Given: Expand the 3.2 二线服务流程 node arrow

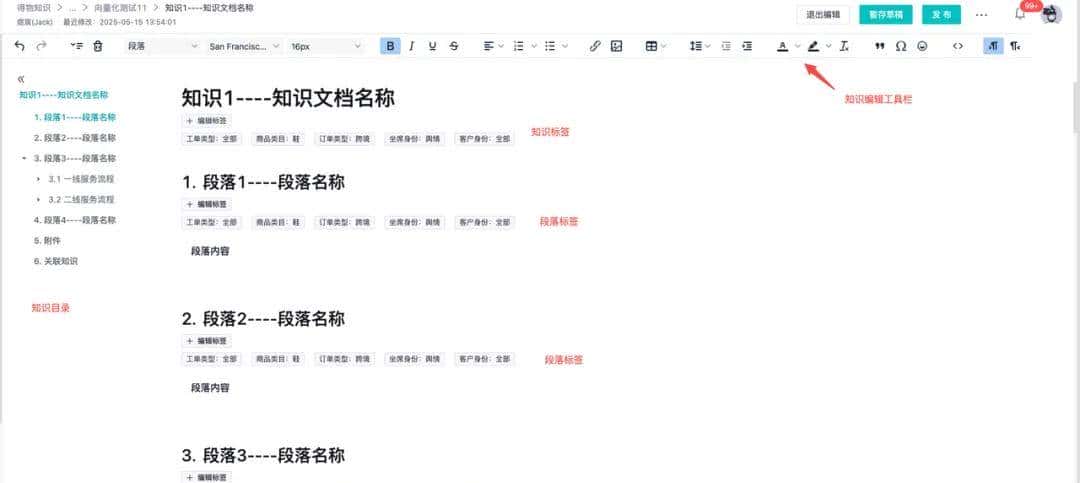Looking at the screenshot, I should 38,200.
